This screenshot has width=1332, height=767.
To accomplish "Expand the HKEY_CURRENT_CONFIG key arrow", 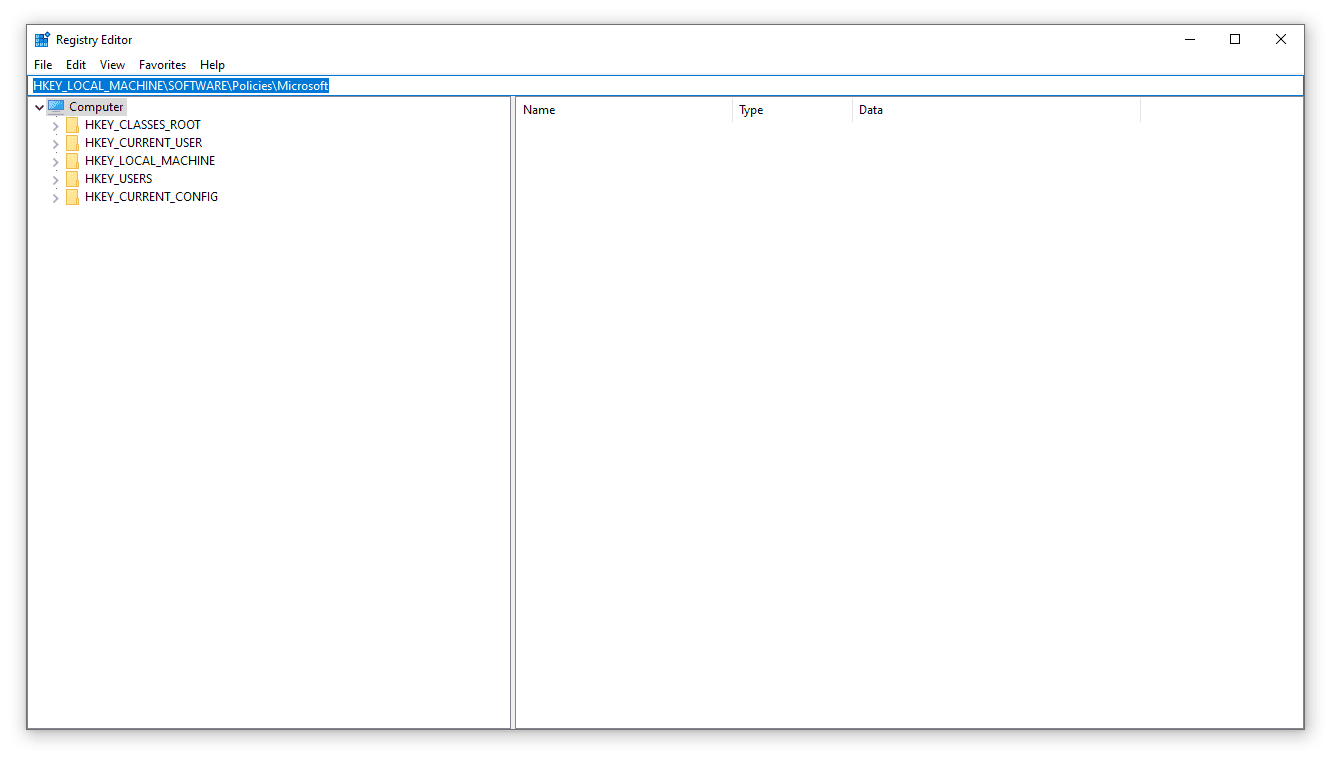I will click(55, 198).
